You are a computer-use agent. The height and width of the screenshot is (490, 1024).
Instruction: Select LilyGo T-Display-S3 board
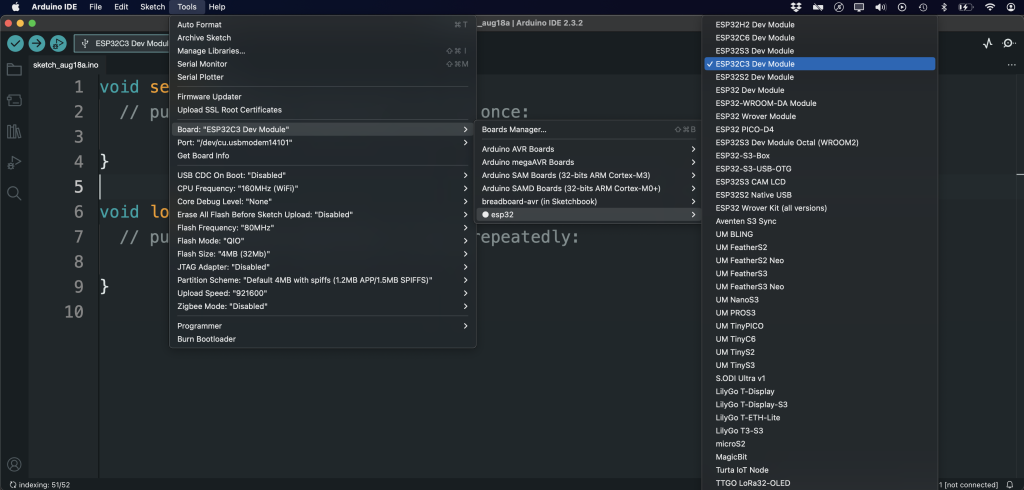820,404
